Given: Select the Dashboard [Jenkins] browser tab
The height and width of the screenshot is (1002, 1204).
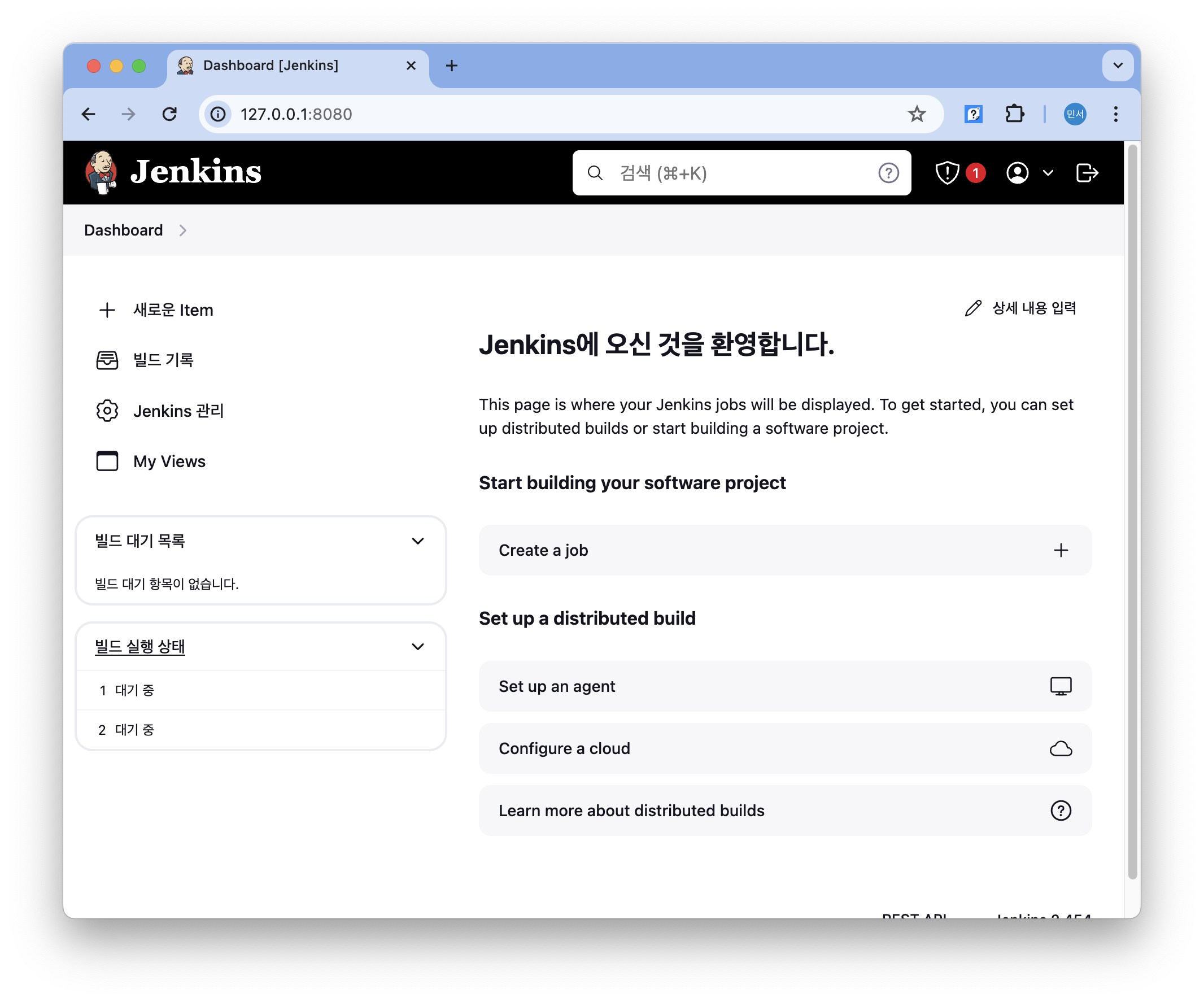Looking at the screenshot, I should [x=271, y=66].
